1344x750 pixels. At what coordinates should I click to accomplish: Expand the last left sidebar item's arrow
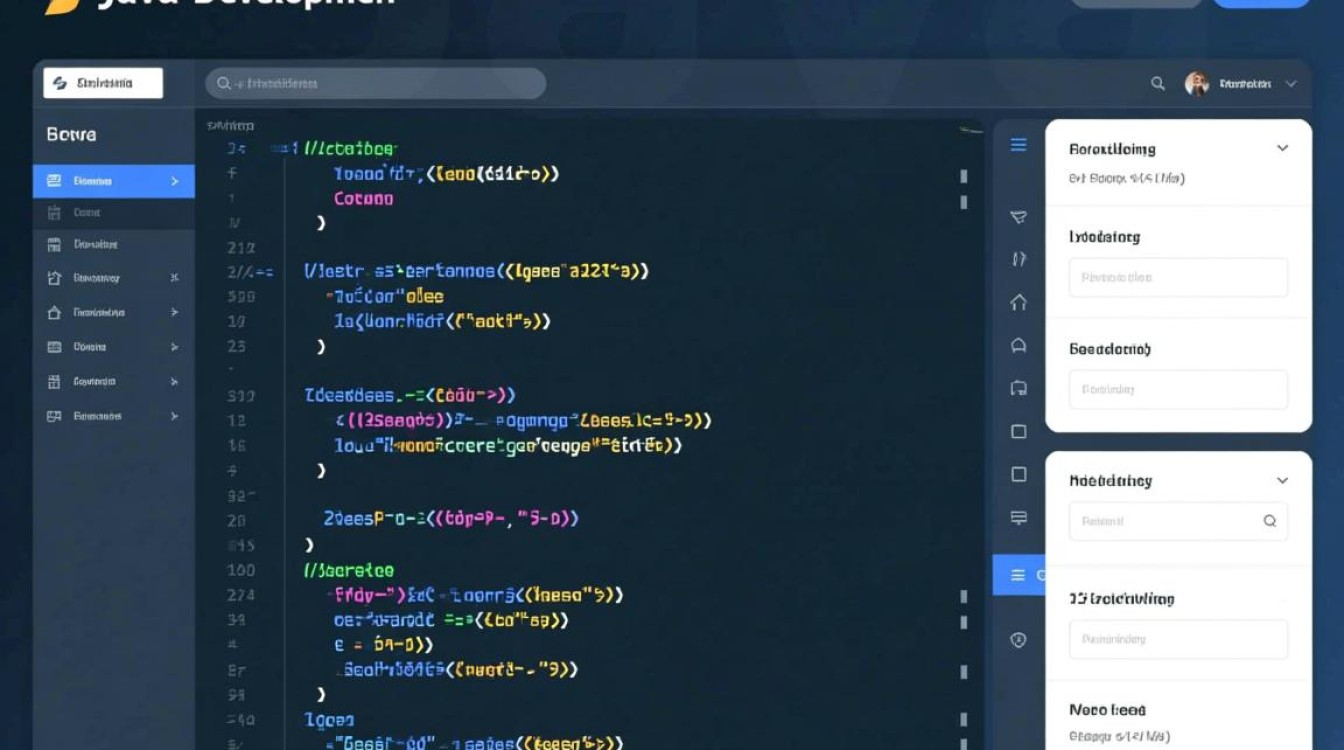(x=174, y=416)
